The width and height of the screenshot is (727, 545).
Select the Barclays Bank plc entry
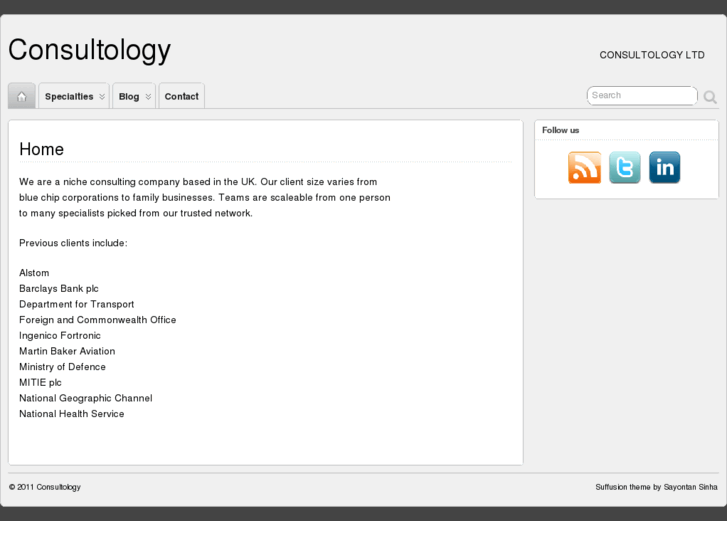[x=59, y=289]
